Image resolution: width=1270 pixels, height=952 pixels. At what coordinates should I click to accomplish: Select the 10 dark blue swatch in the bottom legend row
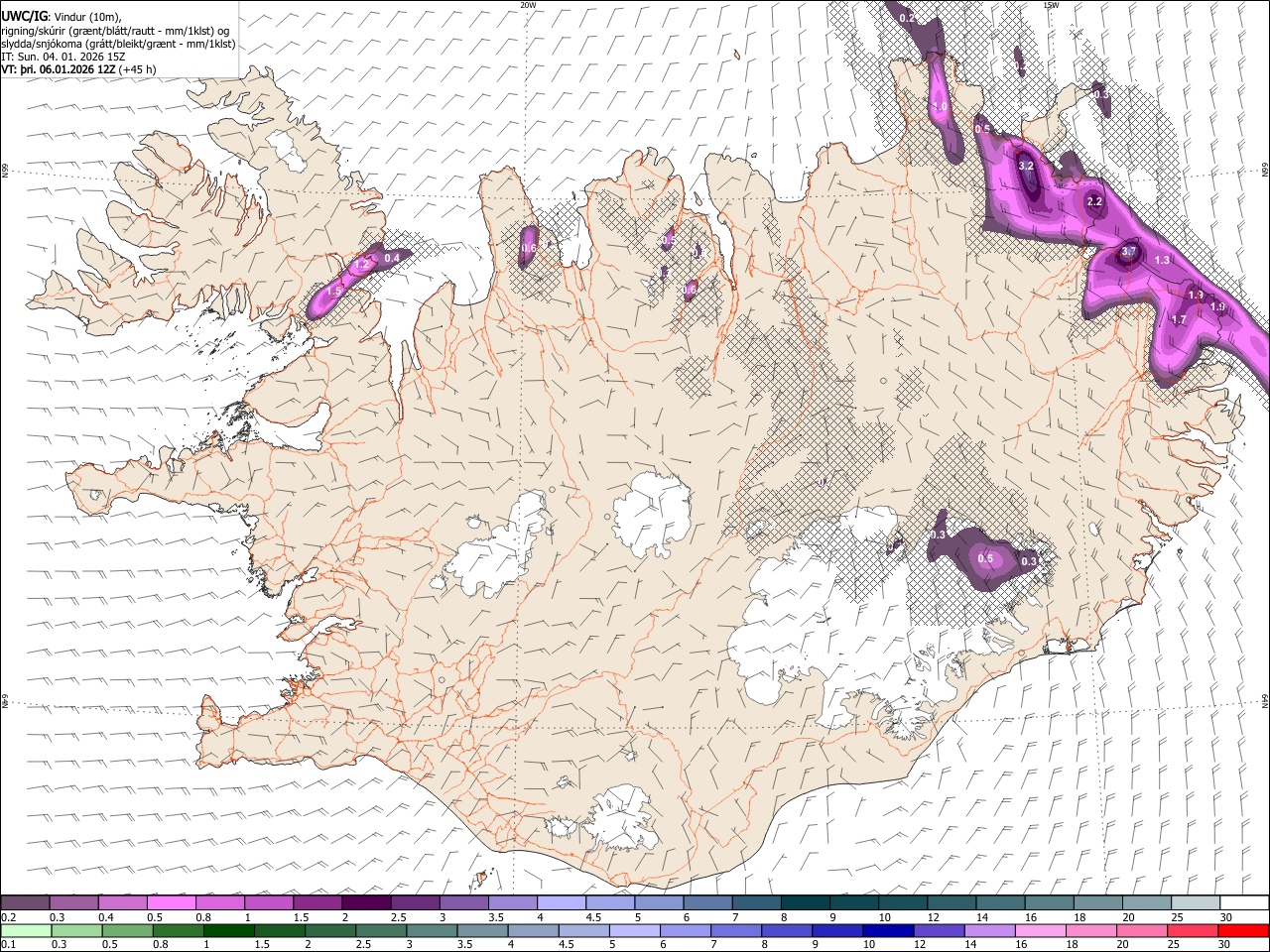tap(887, 930)
